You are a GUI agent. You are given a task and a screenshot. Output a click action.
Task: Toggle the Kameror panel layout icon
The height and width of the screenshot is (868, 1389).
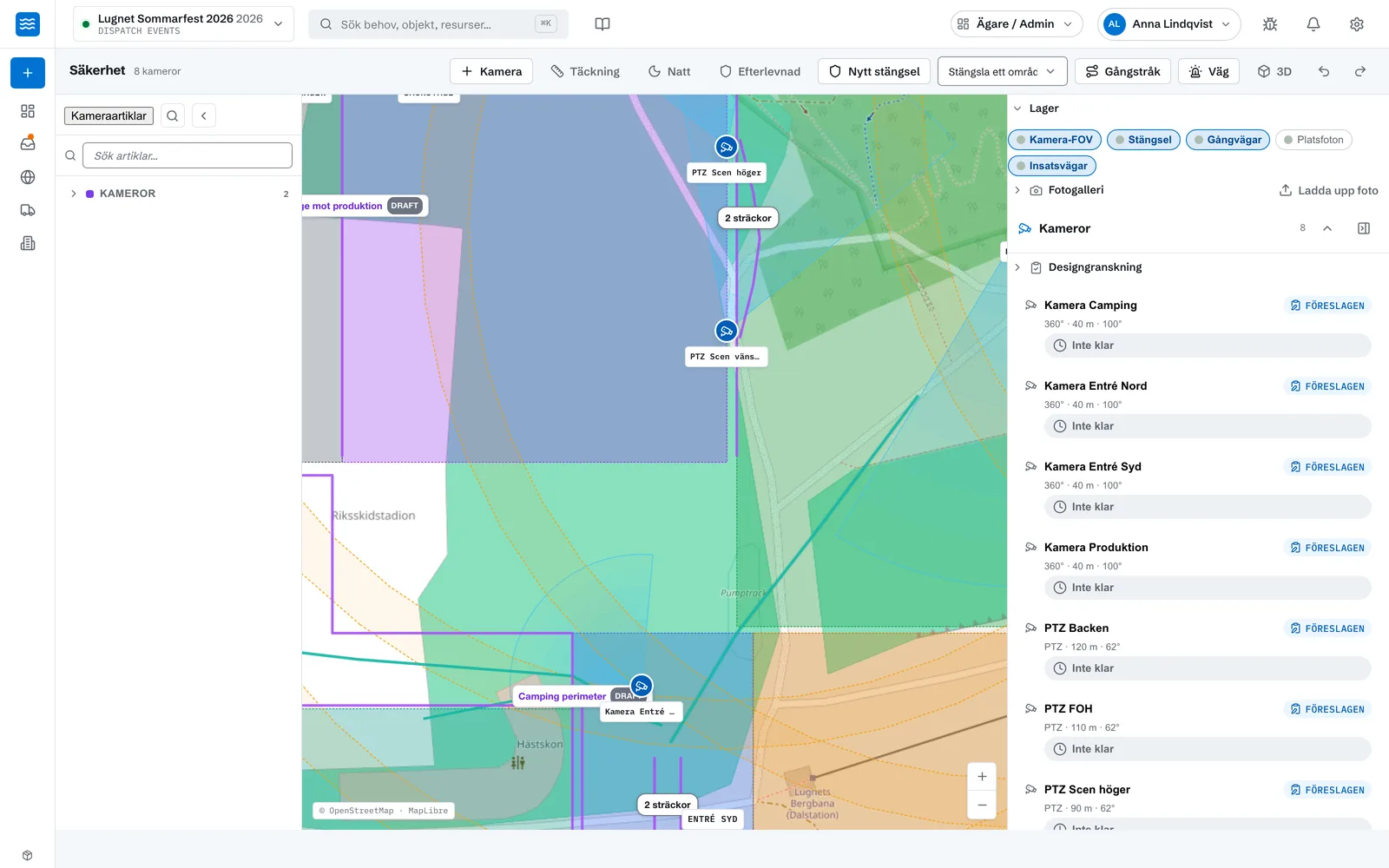[x=1364, y=228]
